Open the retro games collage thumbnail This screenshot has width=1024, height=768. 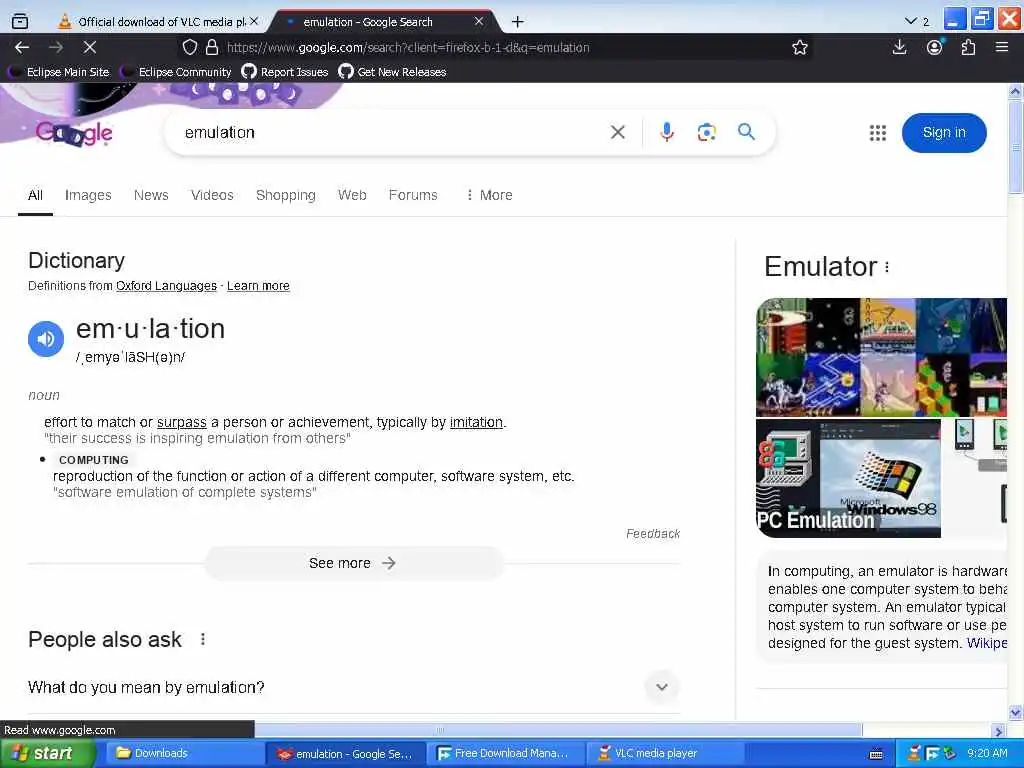(881, 357)
